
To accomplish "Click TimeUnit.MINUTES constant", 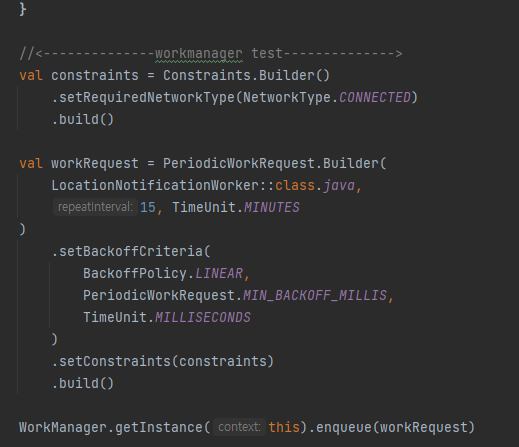I will tap(236, 207).
